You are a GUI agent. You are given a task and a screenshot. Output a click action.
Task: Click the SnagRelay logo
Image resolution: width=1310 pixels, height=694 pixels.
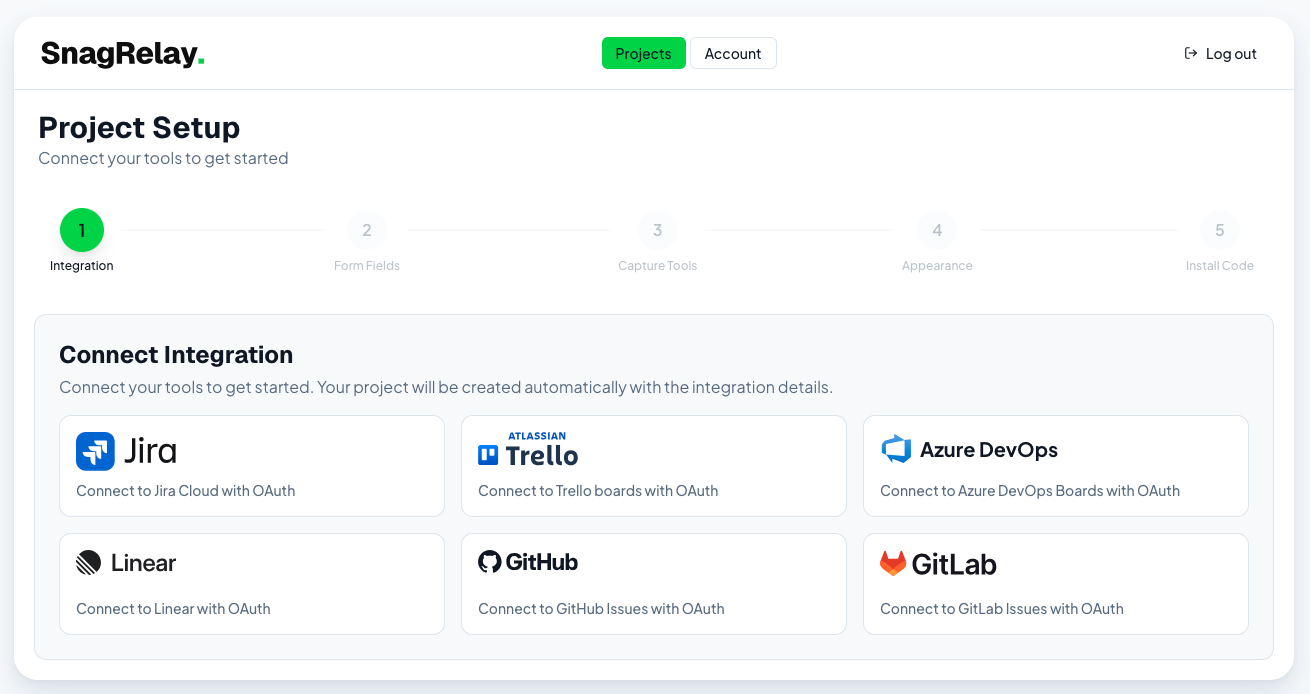123,53
